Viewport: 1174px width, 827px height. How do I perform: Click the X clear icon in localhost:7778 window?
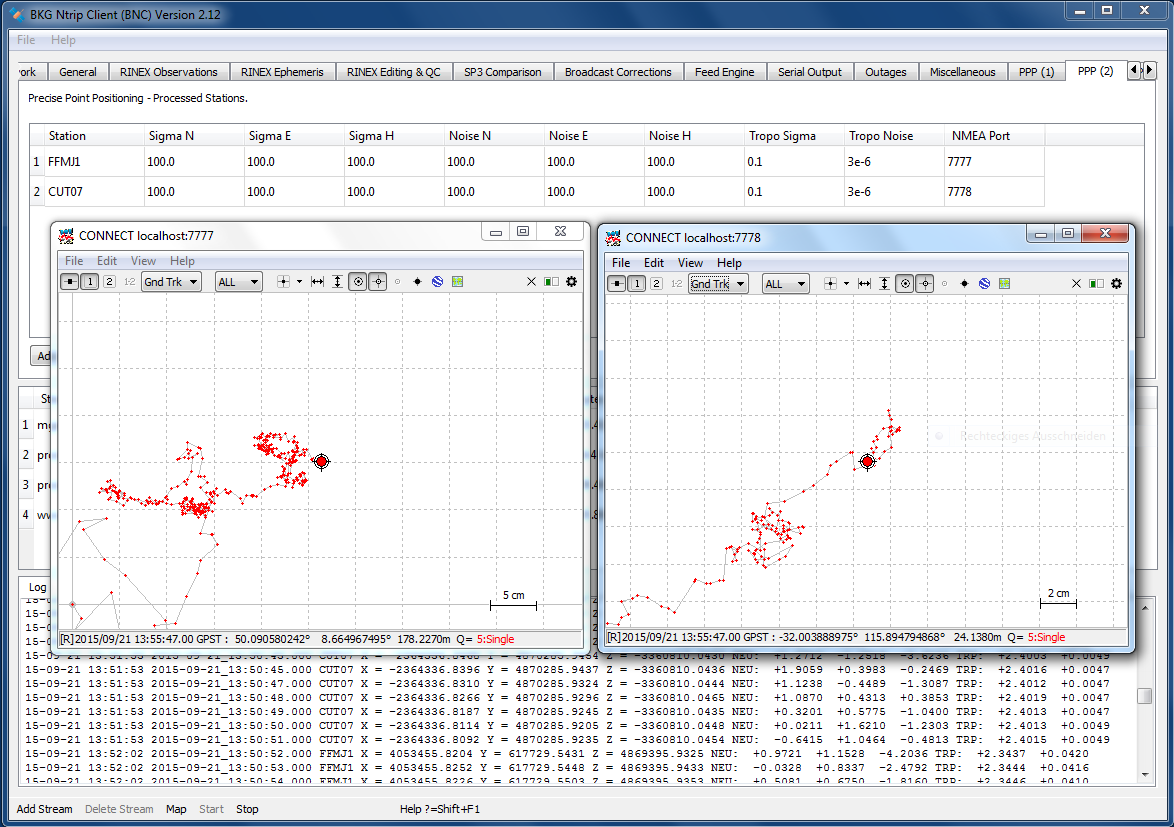click(1076, 284)
